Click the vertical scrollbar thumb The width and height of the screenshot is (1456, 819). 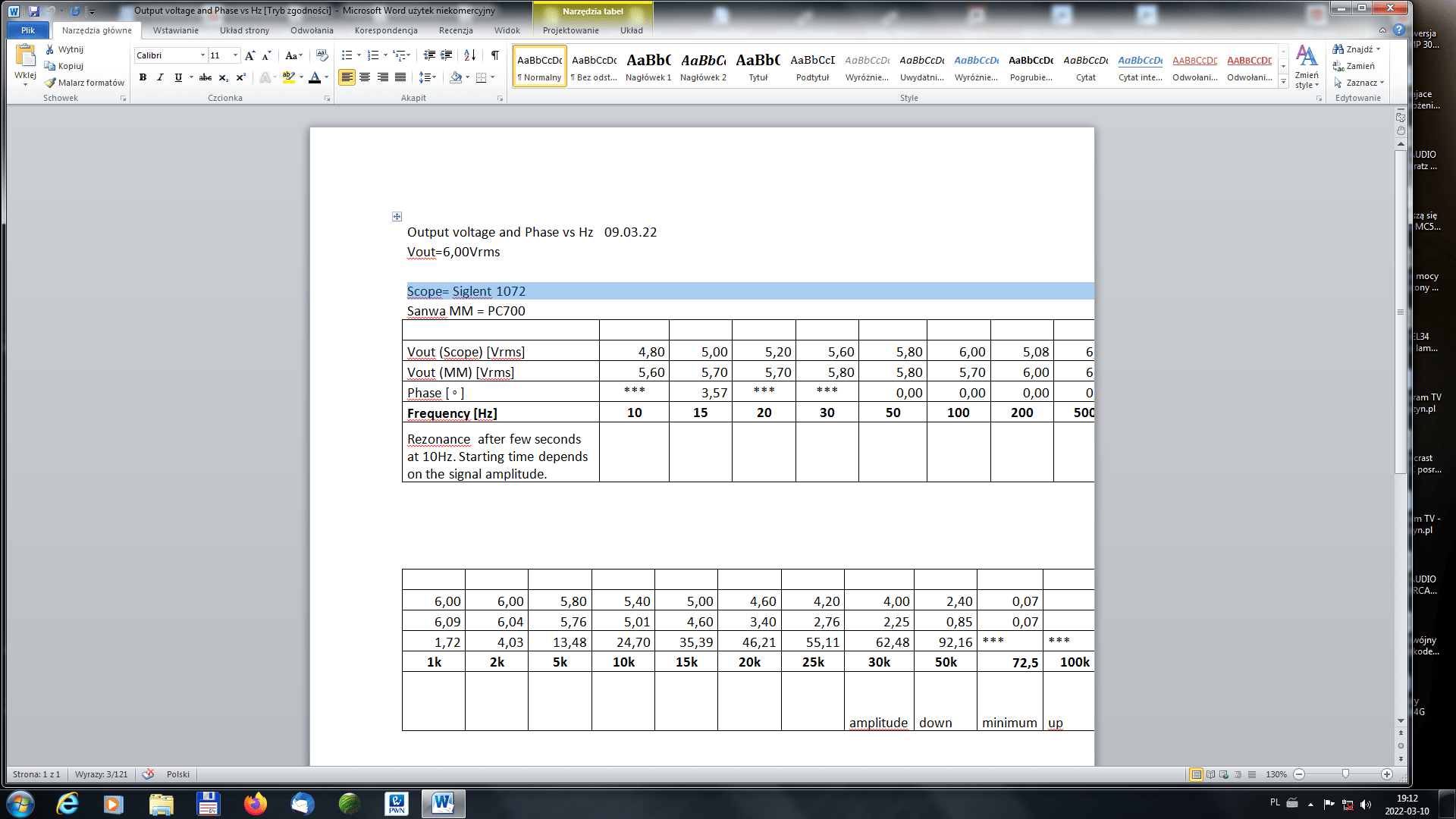[x=1401, y=311]
